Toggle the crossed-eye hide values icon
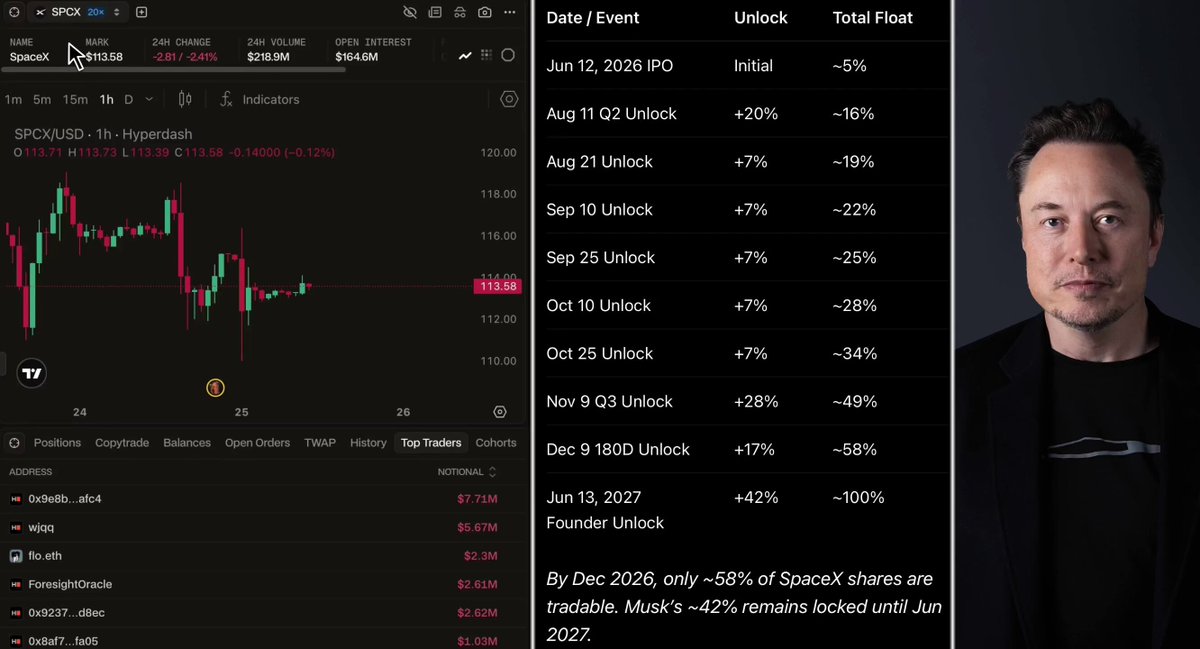The image size is (1200, 649). point(410,12)
